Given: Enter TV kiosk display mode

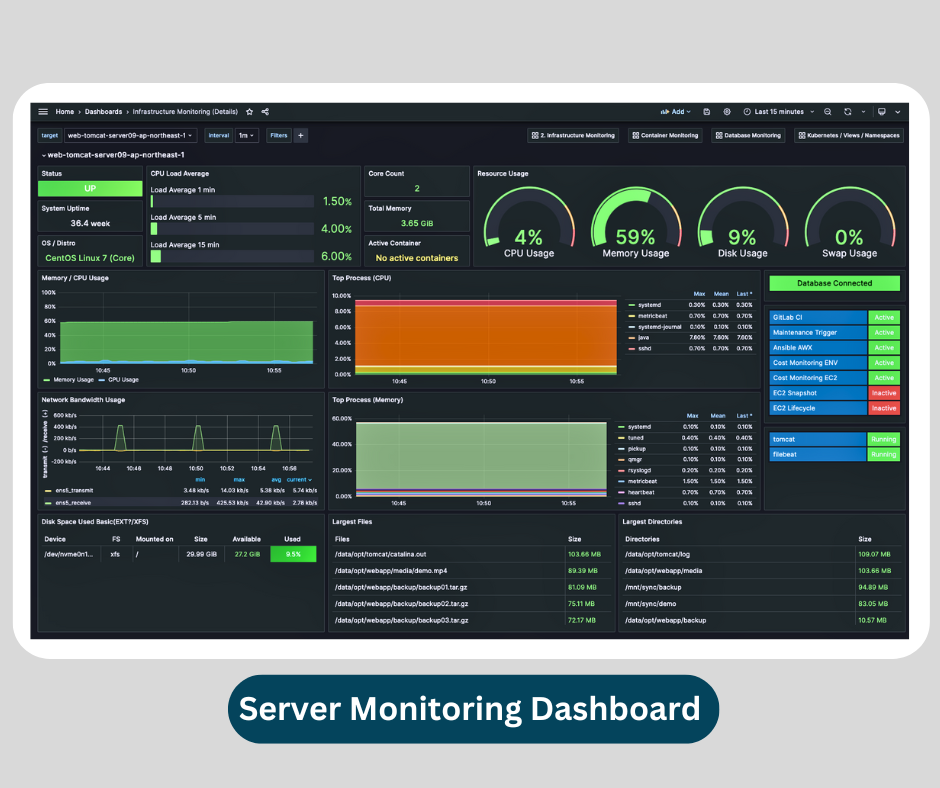Looking at the screenshot, I should tap(881, 112).
